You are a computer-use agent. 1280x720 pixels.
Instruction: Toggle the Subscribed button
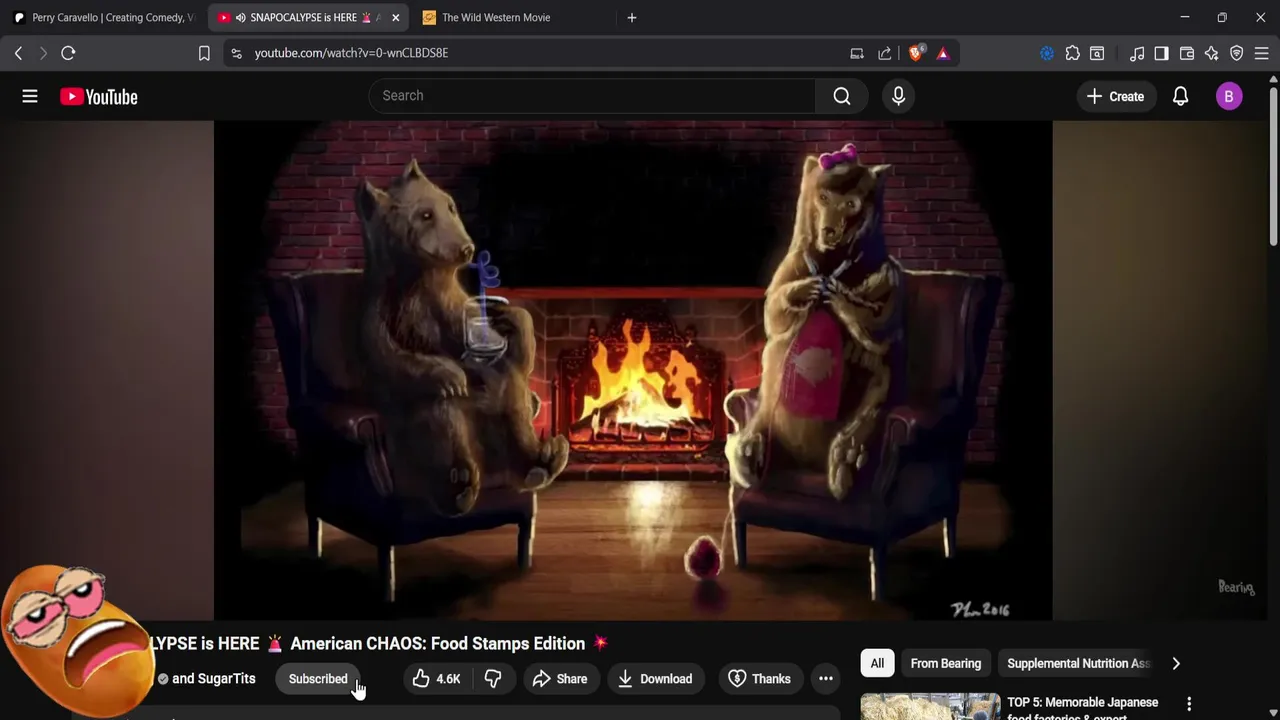click(x=318, y=679)
